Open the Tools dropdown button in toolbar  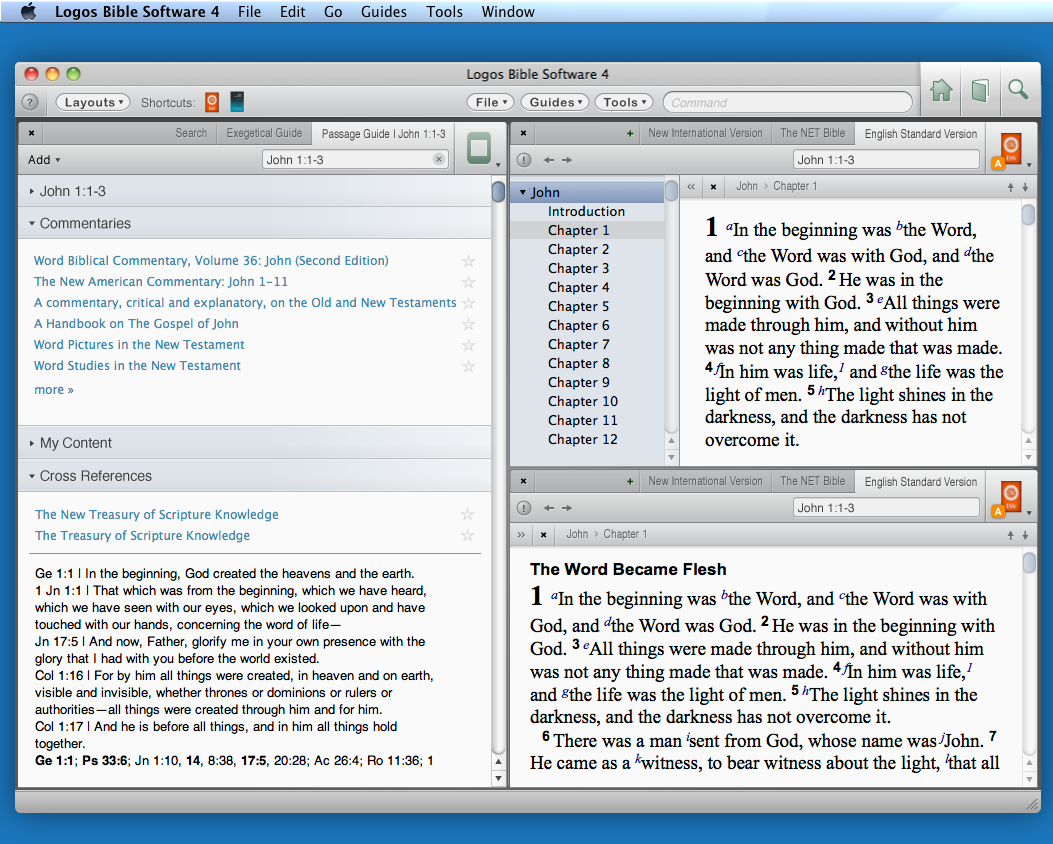623,102
